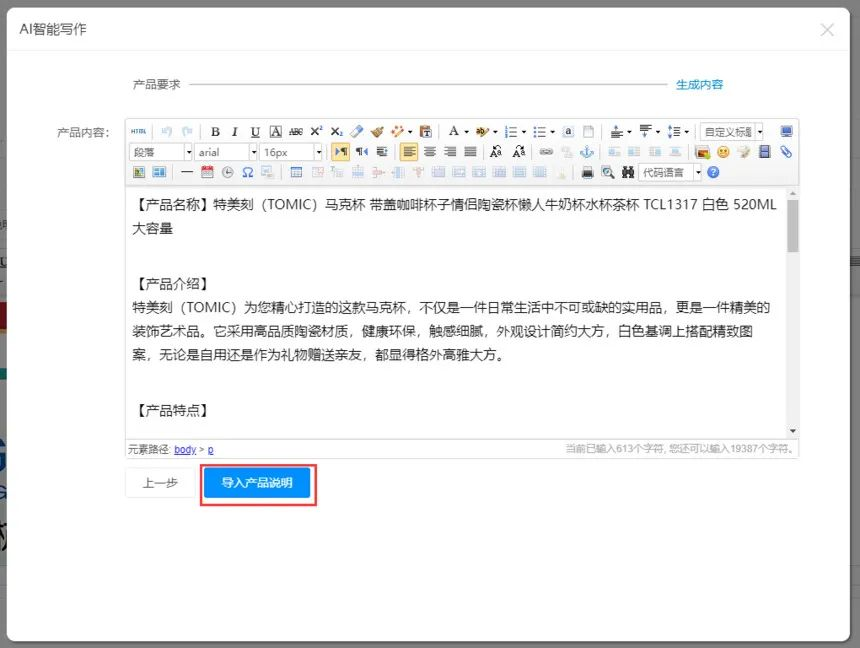Insert the current date with the calendar icon

207,172
